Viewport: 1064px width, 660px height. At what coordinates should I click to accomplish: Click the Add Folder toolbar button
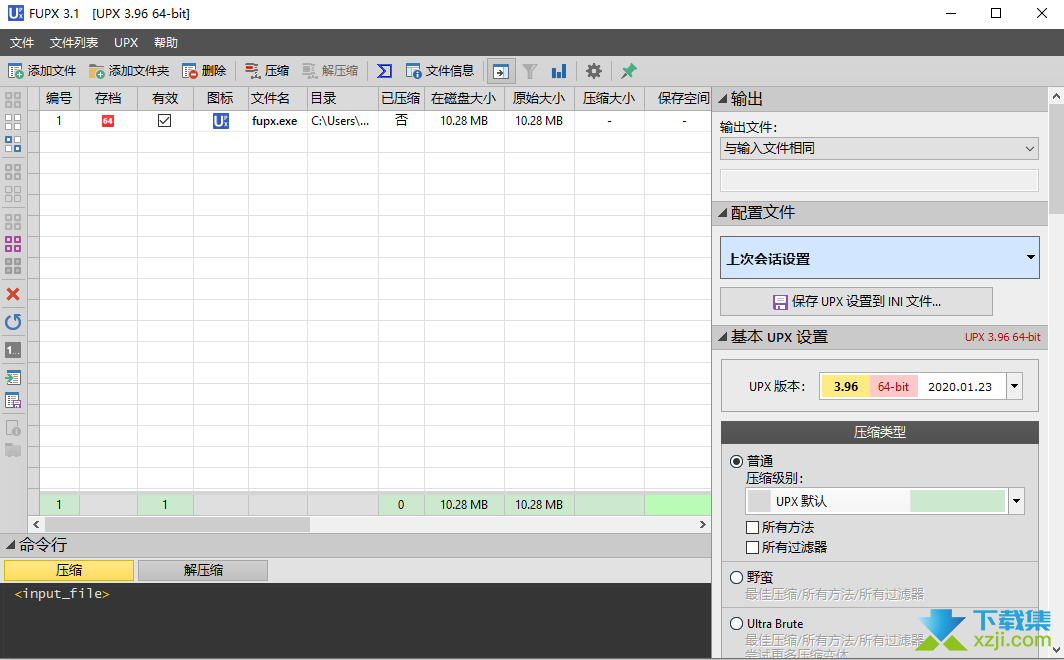[129, 71]
